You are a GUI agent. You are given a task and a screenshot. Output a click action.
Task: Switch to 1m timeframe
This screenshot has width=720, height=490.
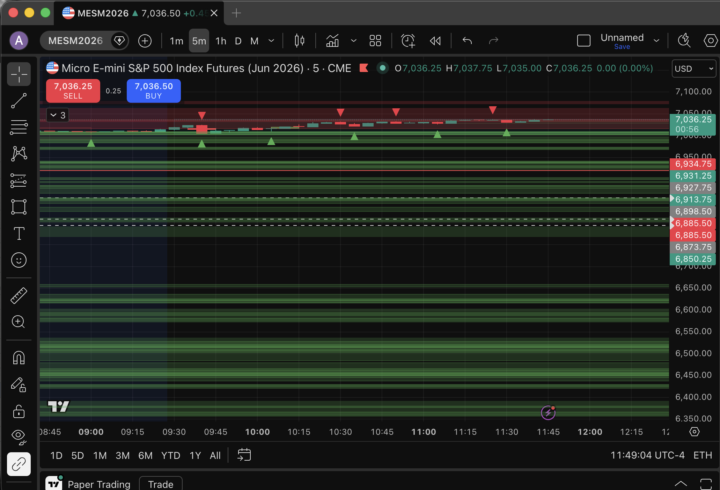pos(176,41)
